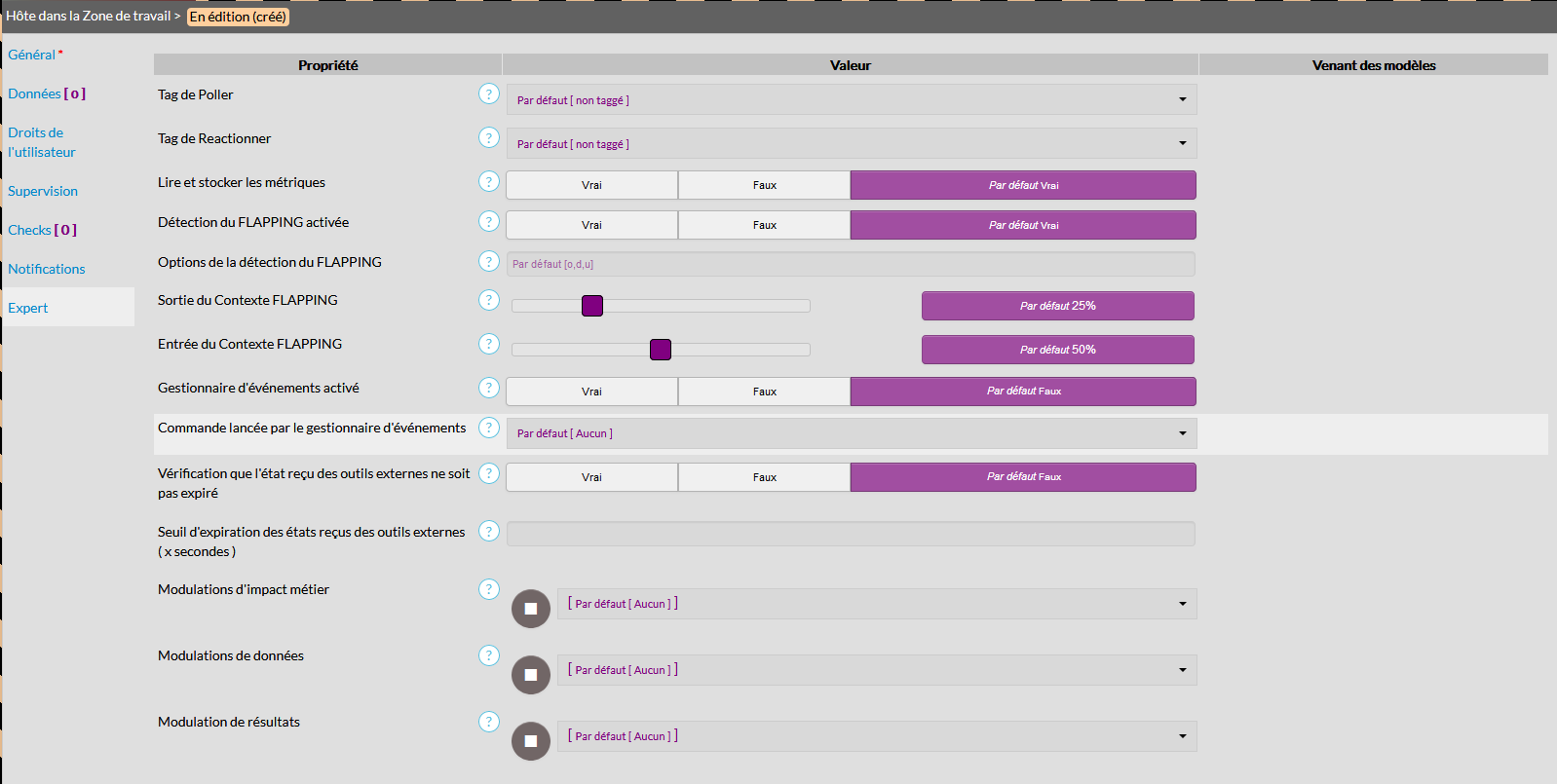Viewport: 1557px width, 784px height.
Task: Expand the Tag de Reactionner dropdown
Action: 851,144
